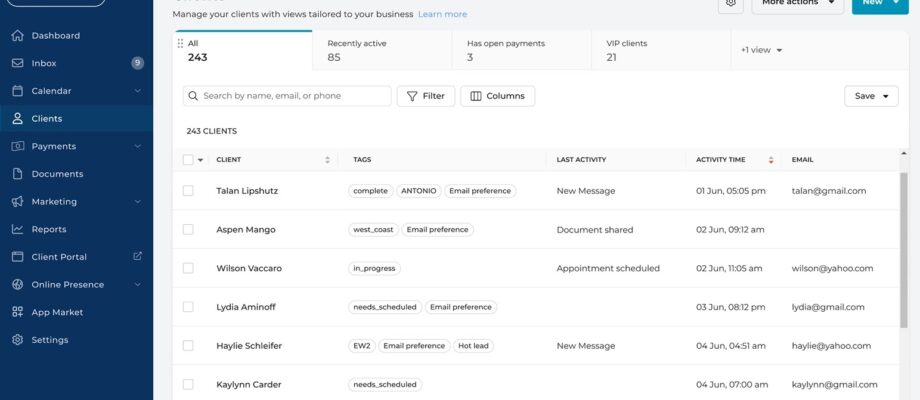Click the Filter button

tap(426, 96)
